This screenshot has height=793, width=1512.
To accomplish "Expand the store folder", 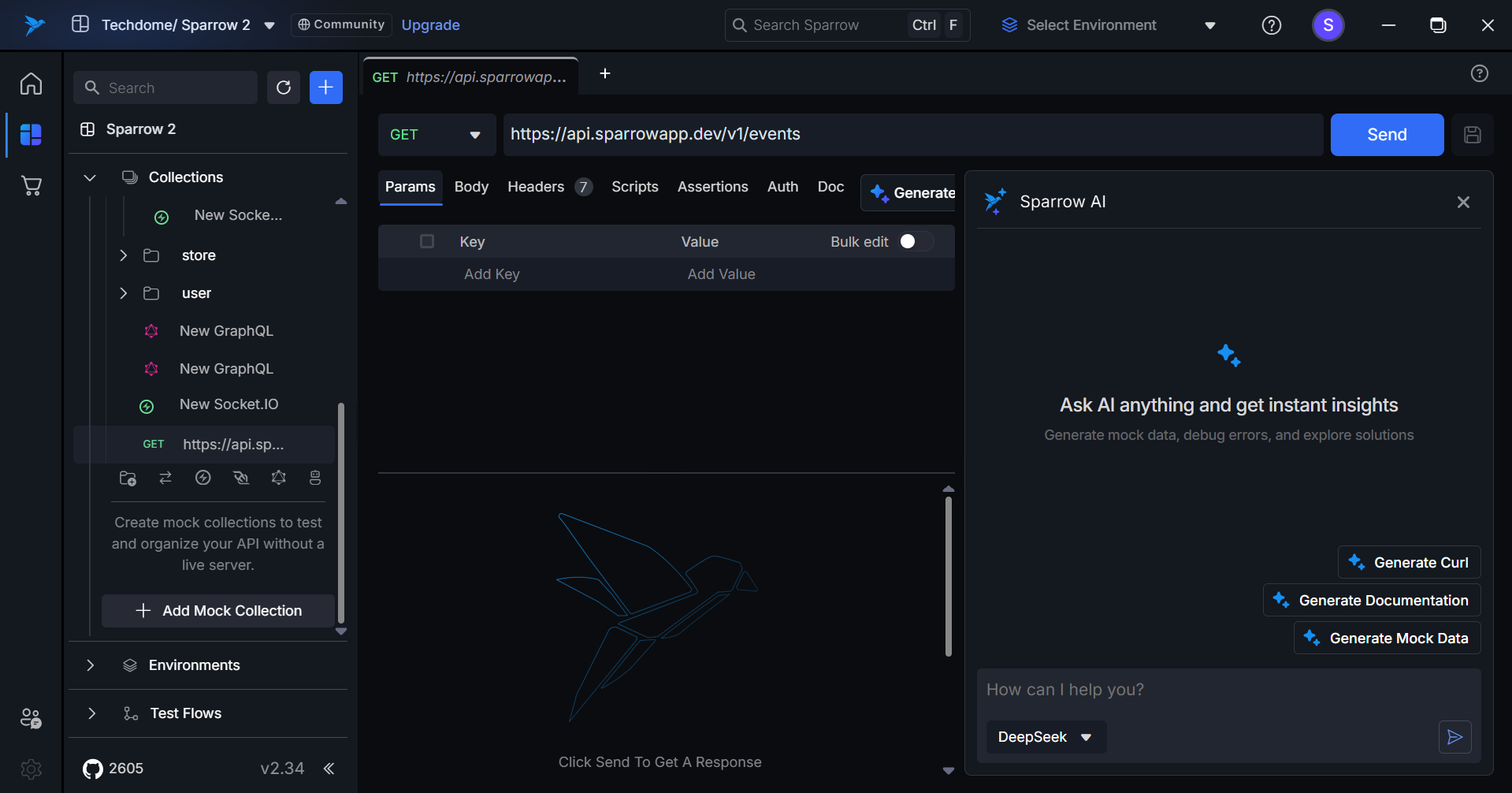I will click(x=124, y=255).
